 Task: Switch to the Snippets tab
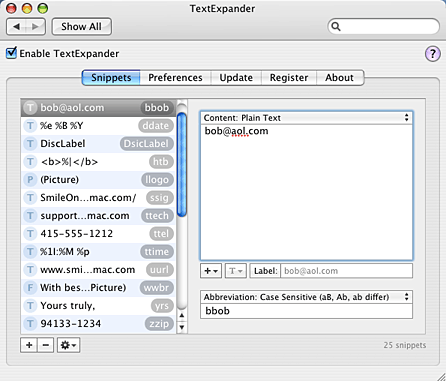tap(111, 78)
